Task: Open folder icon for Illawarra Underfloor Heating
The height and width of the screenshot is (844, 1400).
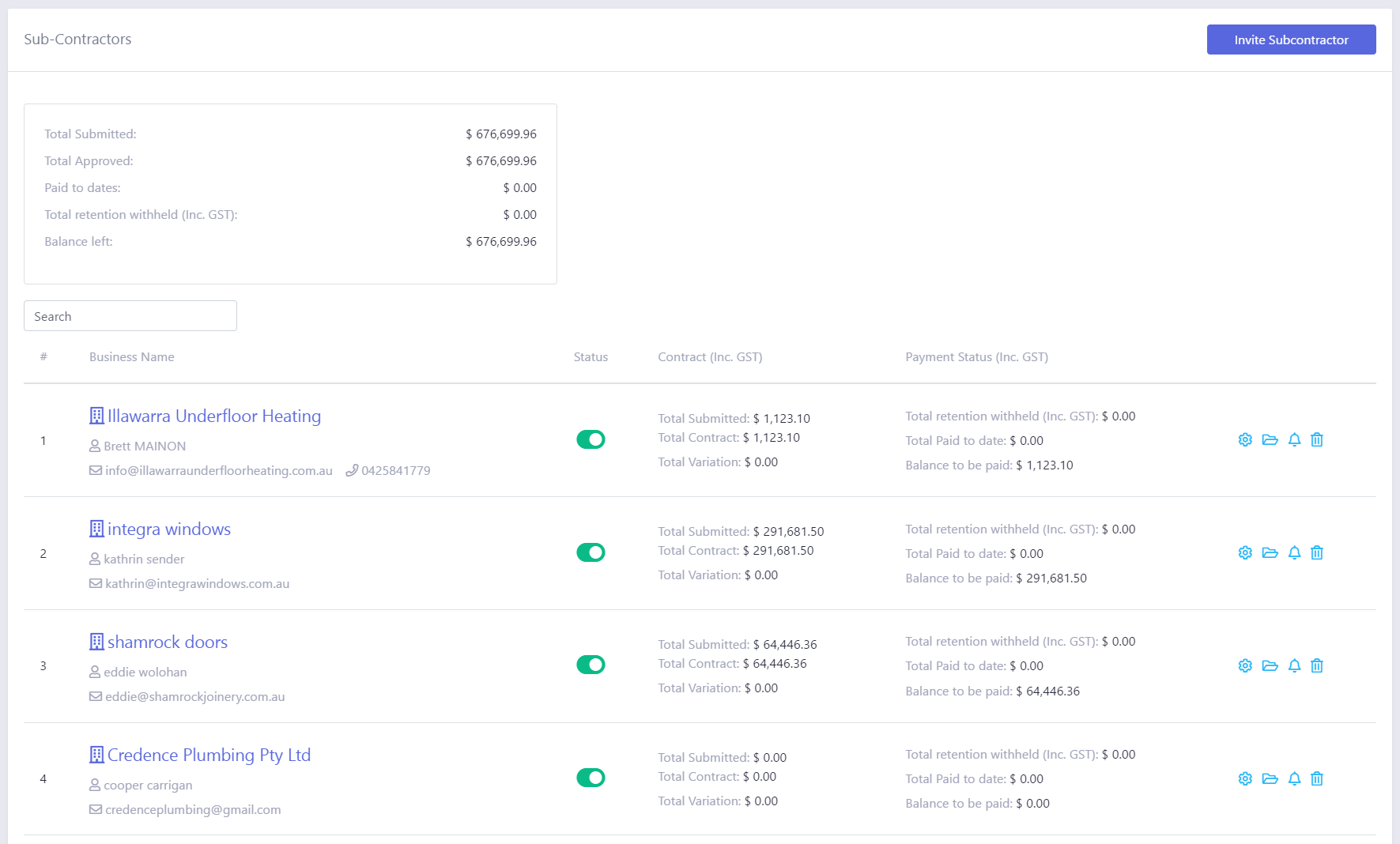Action: pos(1270,440)
